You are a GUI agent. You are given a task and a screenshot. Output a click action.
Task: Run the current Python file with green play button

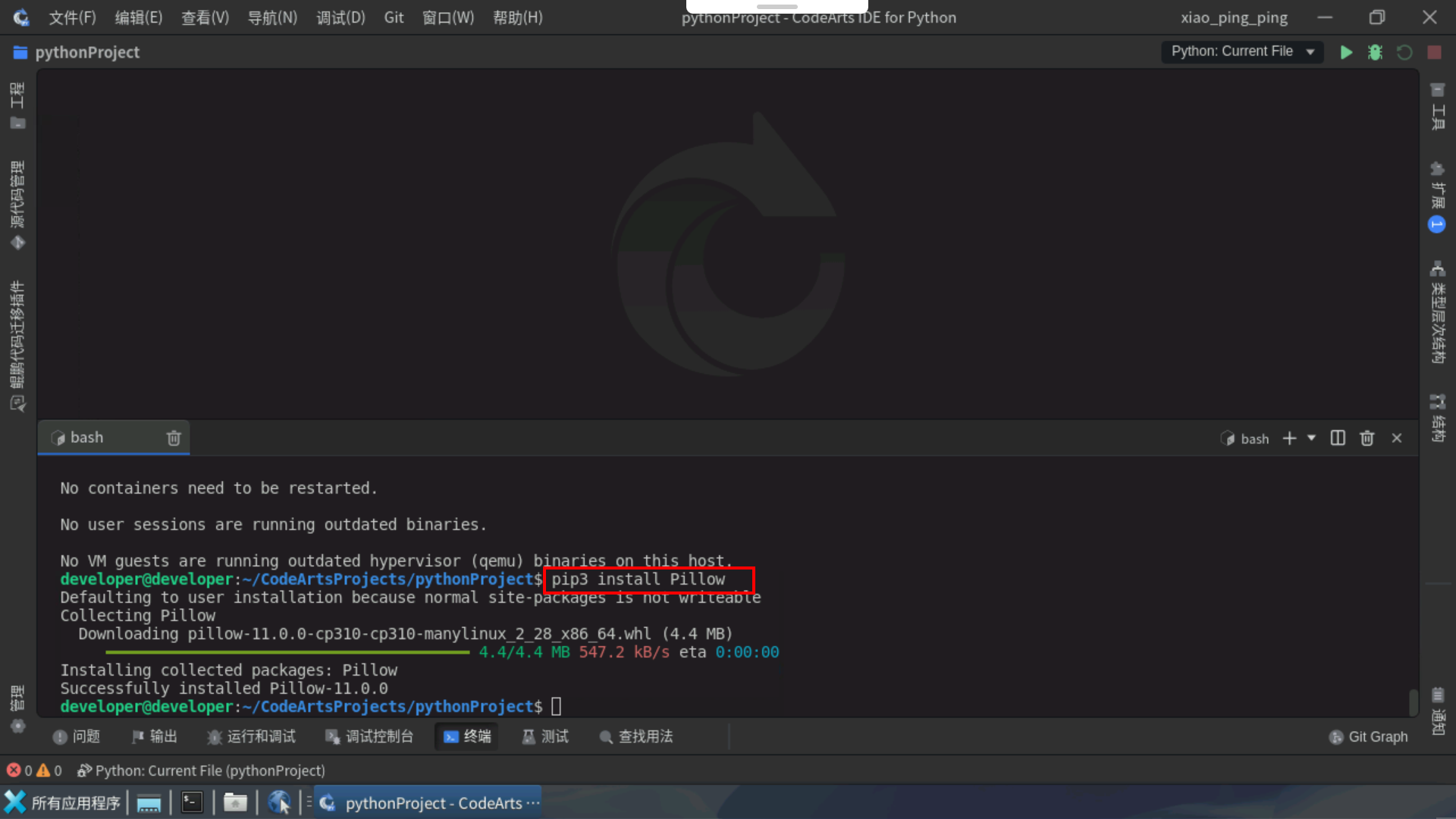(1347, 52)
